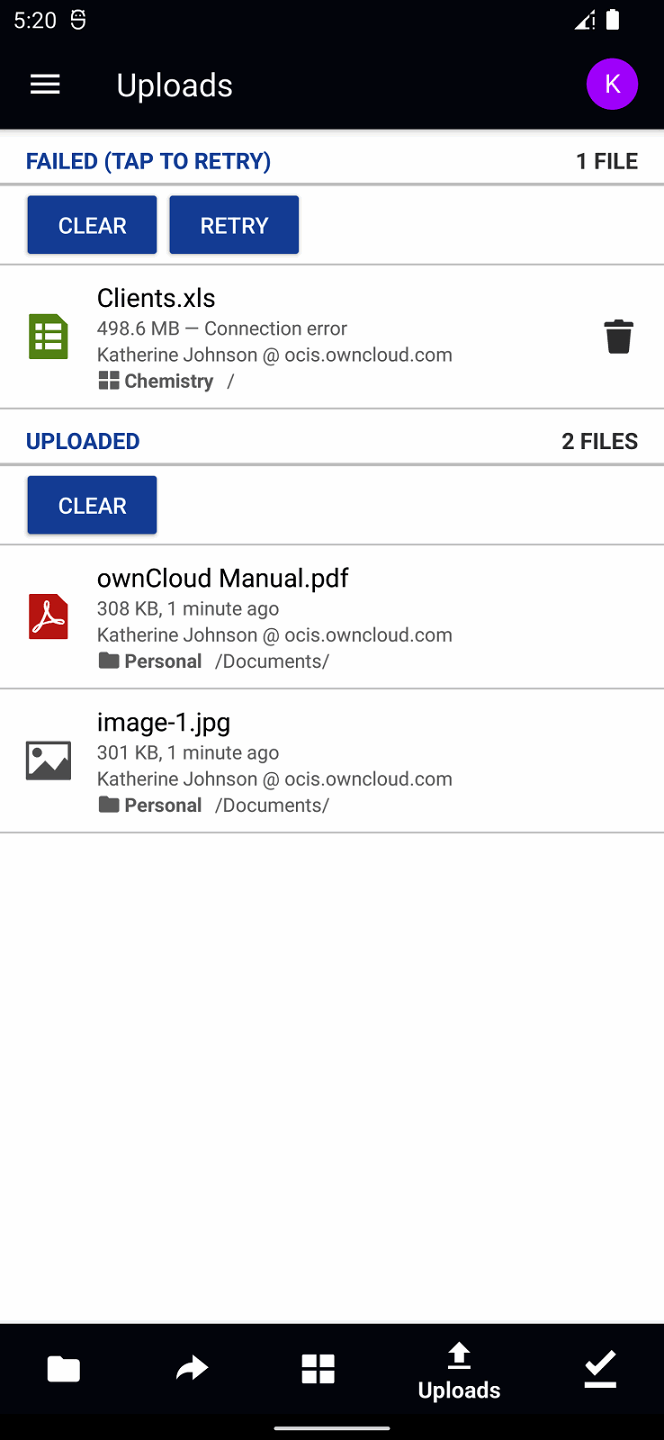Expand the FAILED uploads section header
Viewport: 664px width, 1440px height.
point(148,160)
